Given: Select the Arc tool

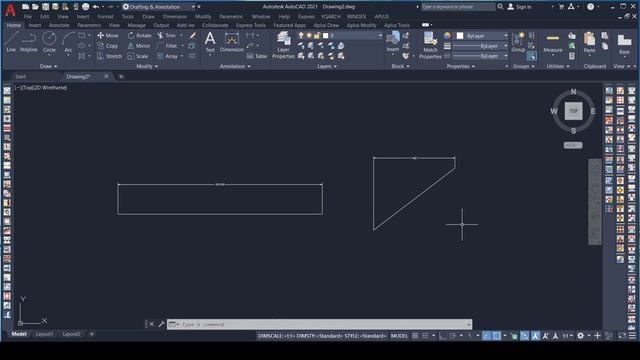Looking at the screenshot, I should tap(68, 42).
